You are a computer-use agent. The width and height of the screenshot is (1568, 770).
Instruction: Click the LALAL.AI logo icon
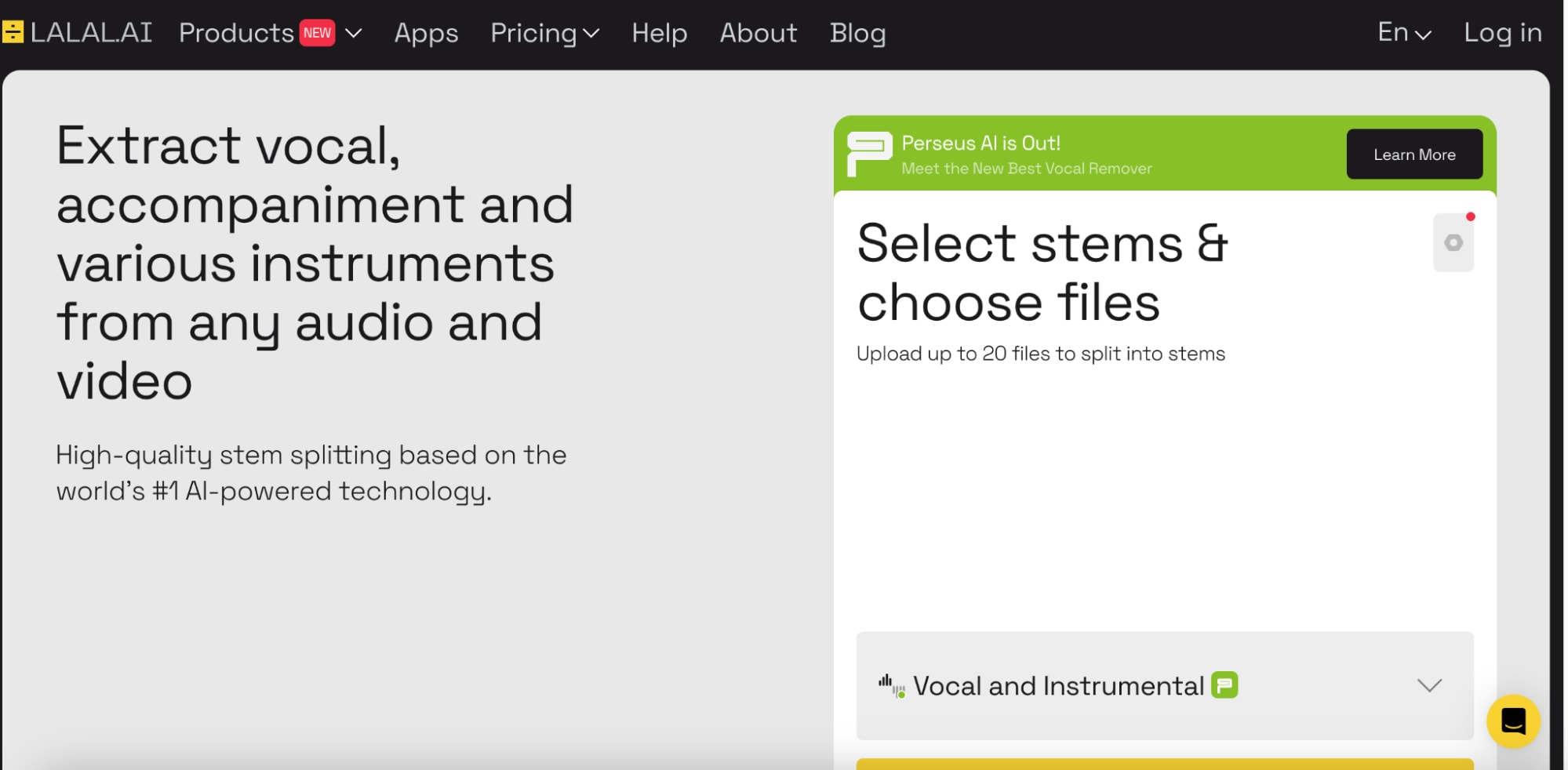(13, 32)
